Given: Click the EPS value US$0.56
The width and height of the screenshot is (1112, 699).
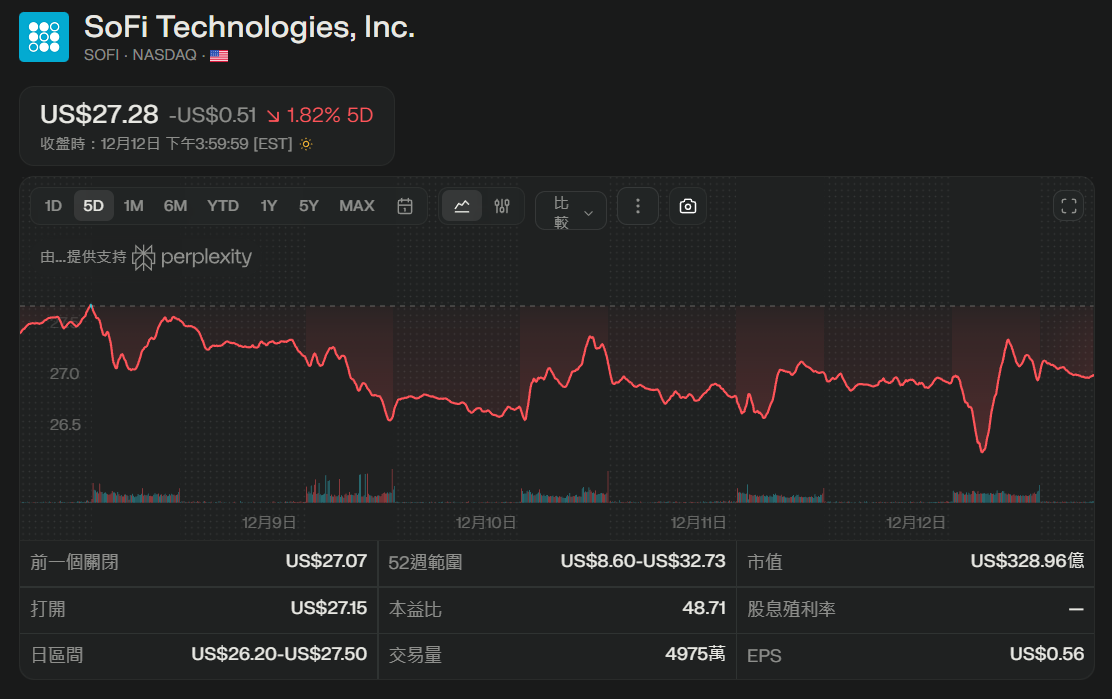Looking at the screenshot, I should click(1047, 654).
